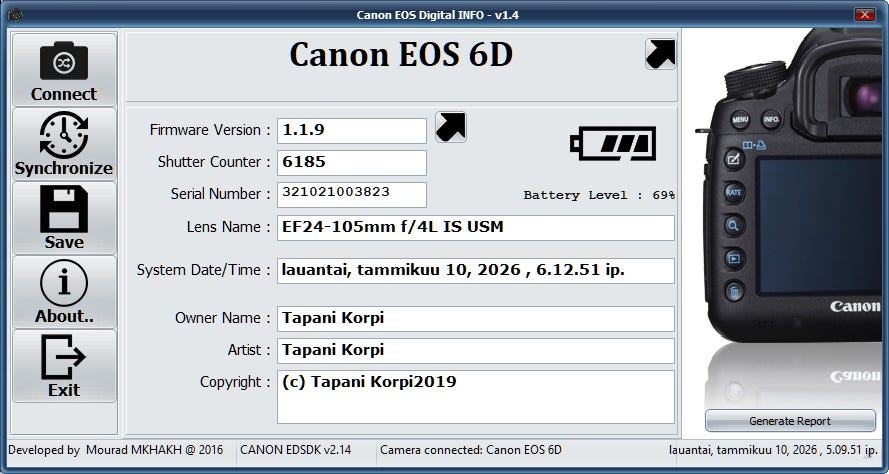The width and height of the screenshot is (889, 474).
Task: Click Battery Level : 69% text
Action: [x=599, y=195]
